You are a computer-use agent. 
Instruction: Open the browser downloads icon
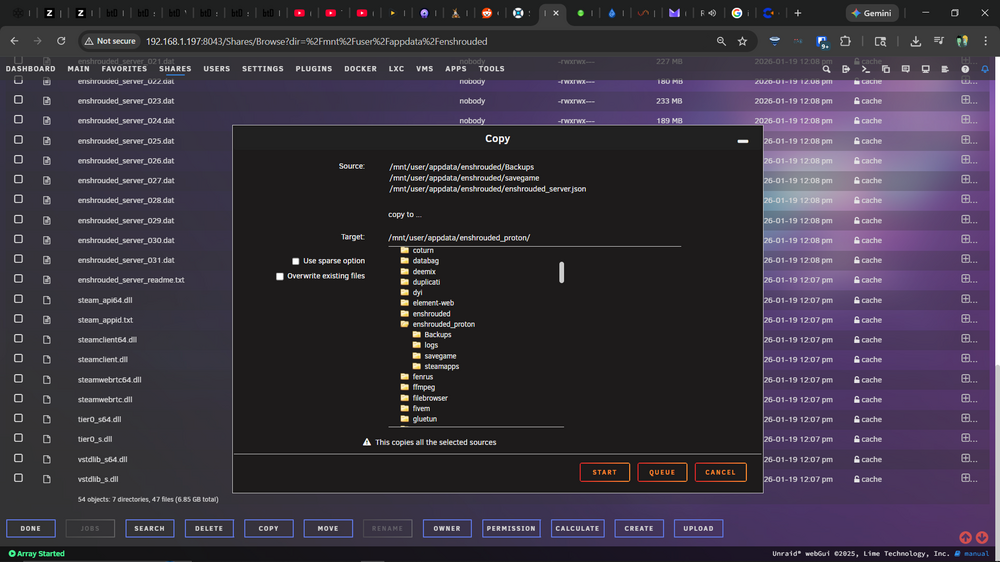[x=915, y=41]
